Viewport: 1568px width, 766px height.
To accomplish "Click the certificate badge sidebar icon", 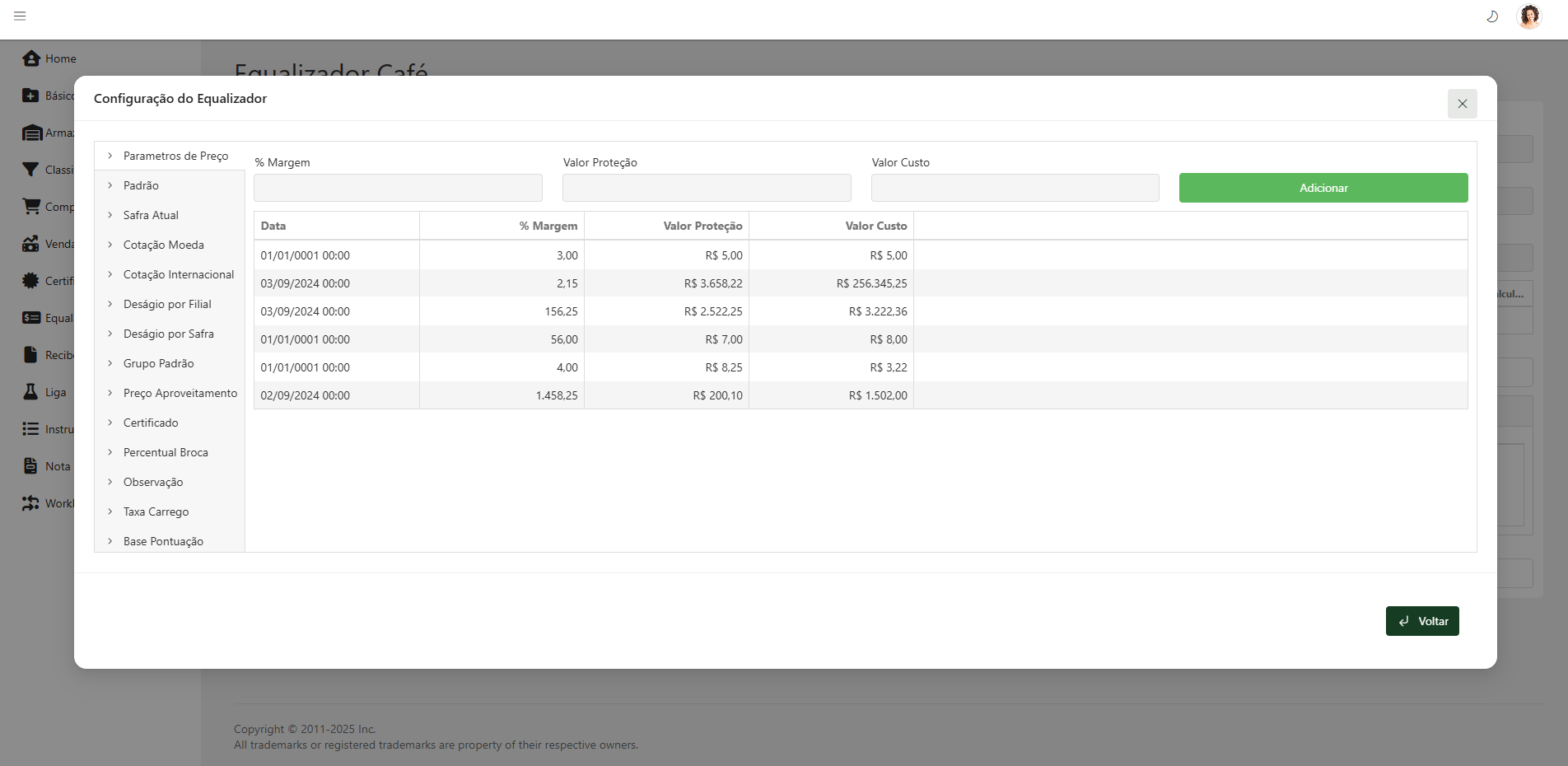I will click(30, 281).
